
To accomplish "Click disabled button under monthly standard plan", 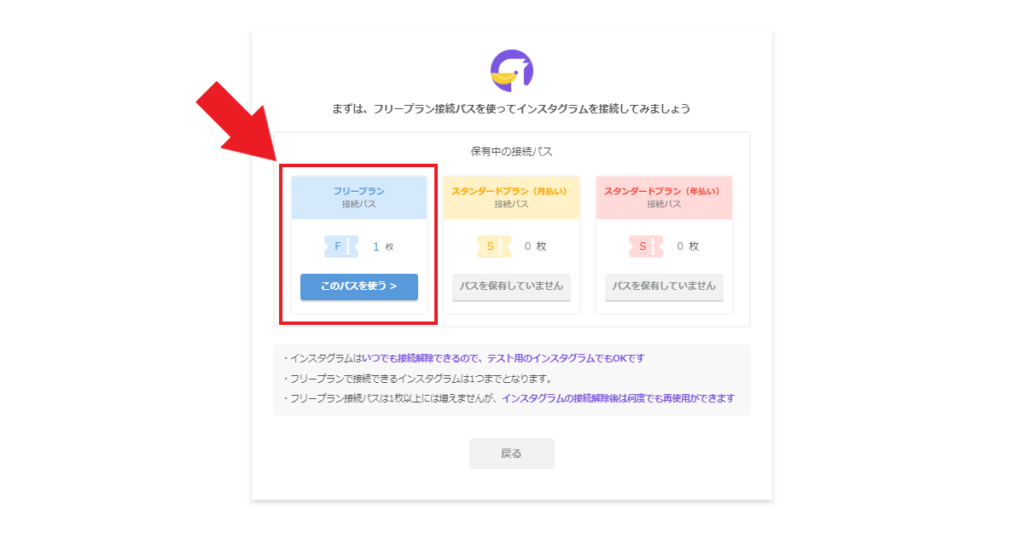I will pos(511,286).
